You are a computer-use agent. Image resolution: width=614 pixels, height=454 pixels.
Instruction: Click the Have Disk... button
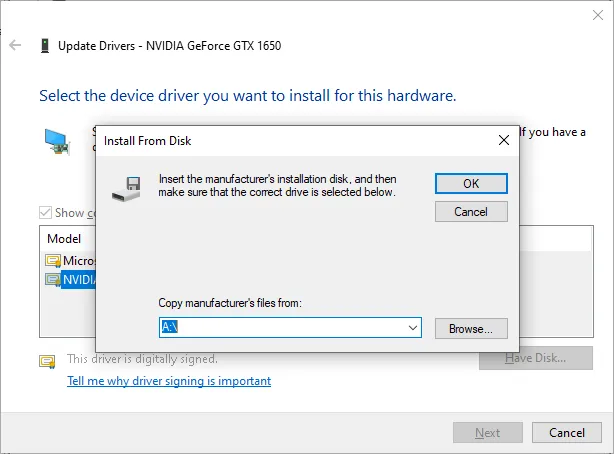click(x=535, y=358)
